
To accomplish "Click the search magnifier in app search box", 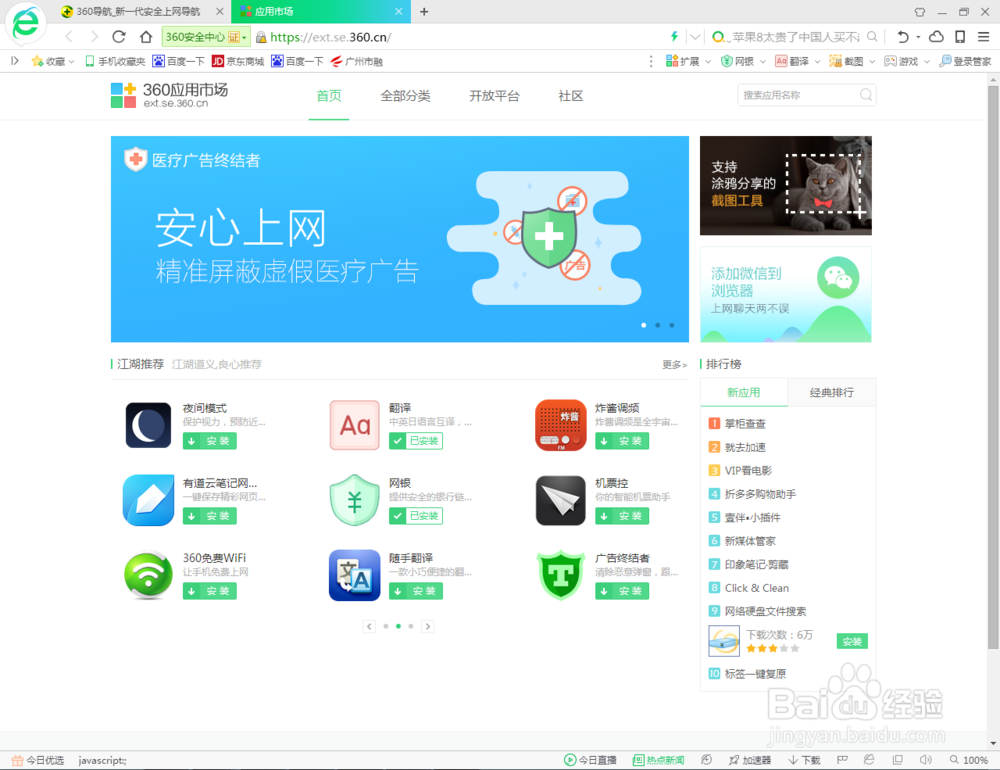I will coord(865,95).
